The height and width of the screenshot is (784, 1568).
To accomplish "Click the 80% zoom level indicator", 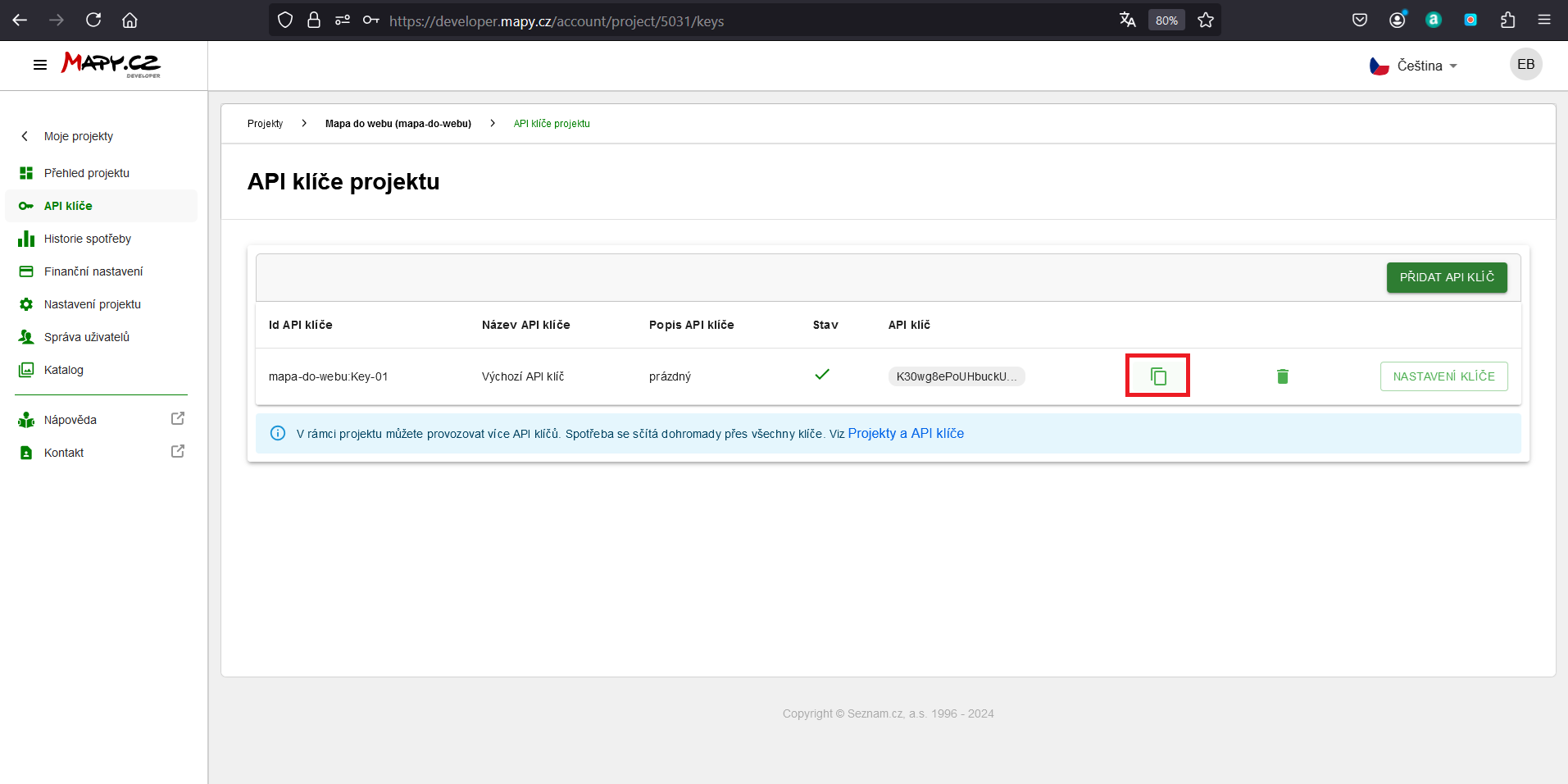I will (1166, 21).
